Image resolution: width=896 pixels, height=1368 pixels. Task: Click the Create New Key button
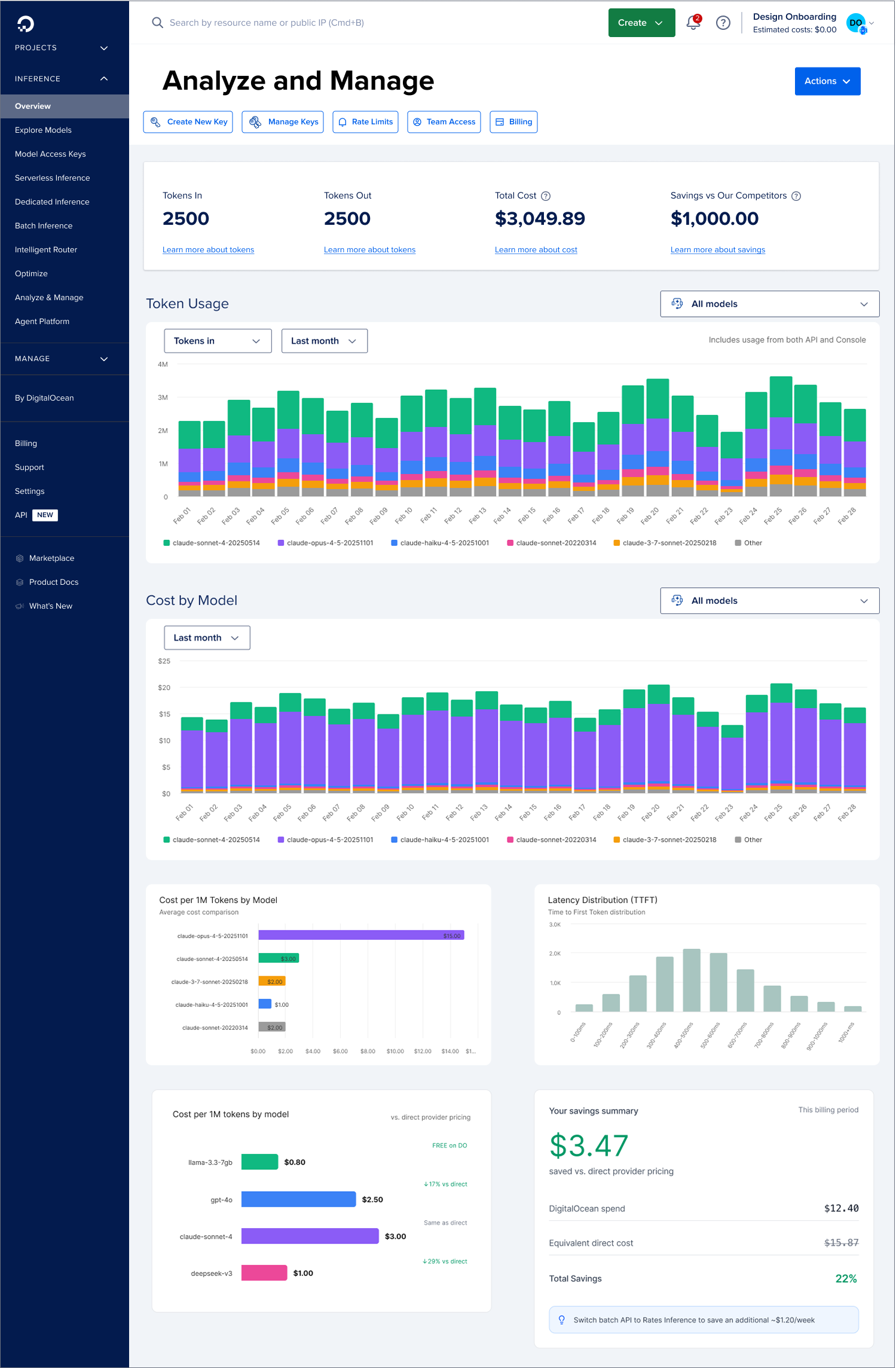tap(188, 122)
